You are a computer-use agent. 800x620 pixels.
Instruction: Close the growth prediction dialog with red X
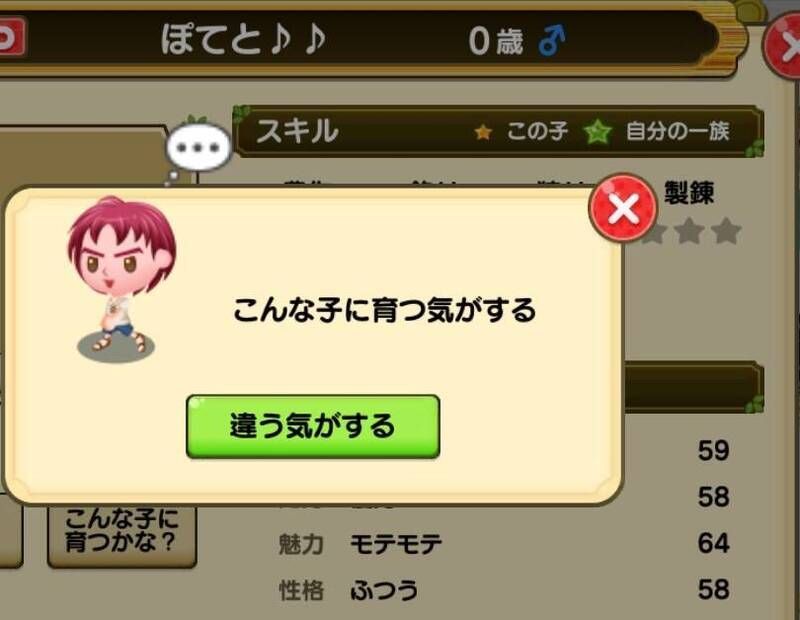pos(622,207)
